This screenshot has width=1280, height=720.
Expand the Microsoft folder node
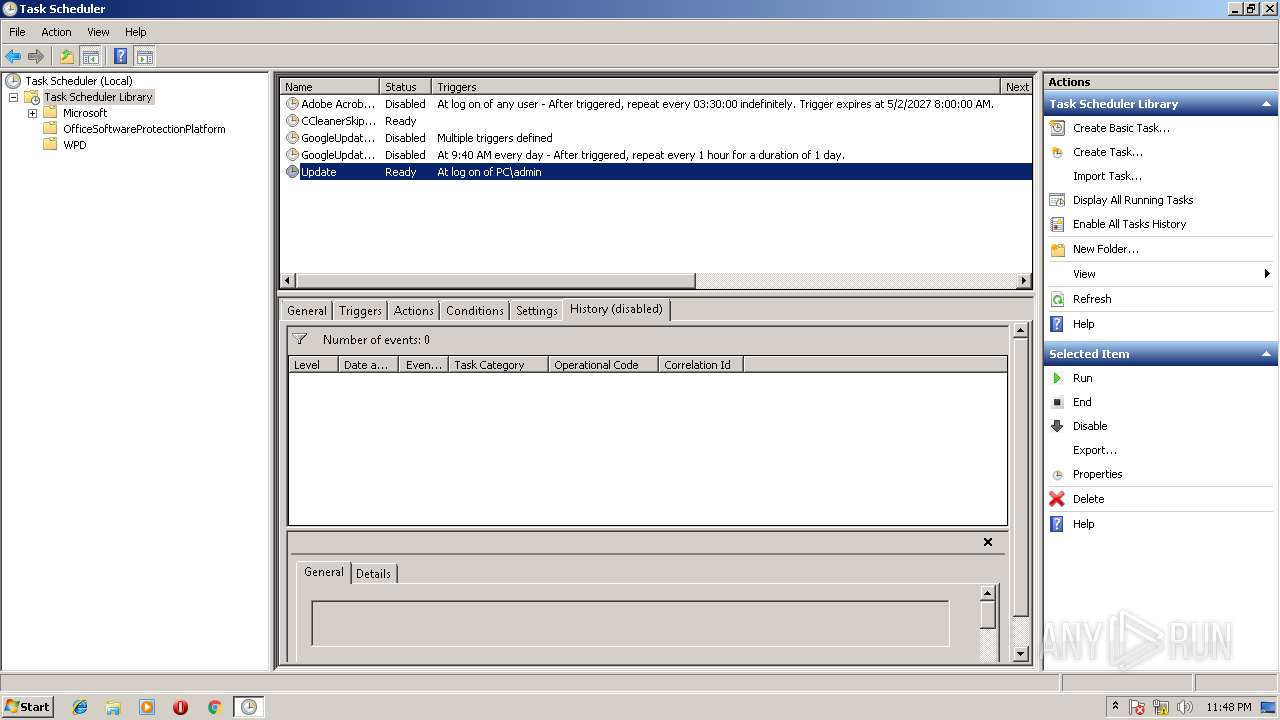click(x=32, y=113)
